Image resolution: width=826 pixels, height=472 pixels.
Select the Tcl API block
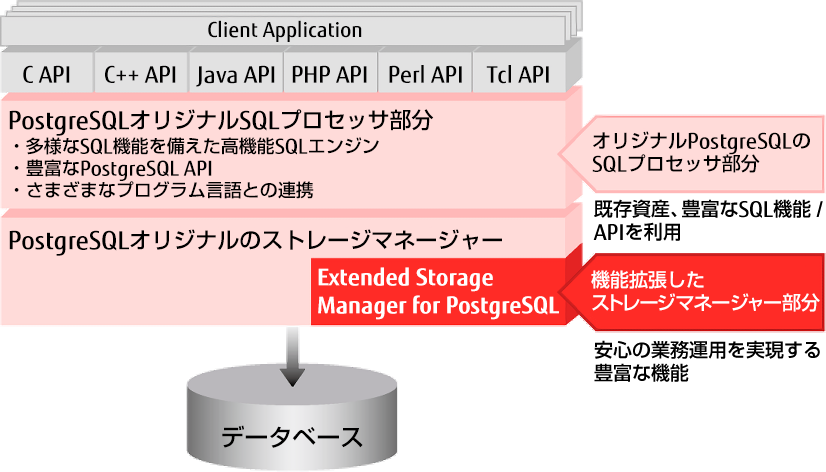tap(519, 73)
